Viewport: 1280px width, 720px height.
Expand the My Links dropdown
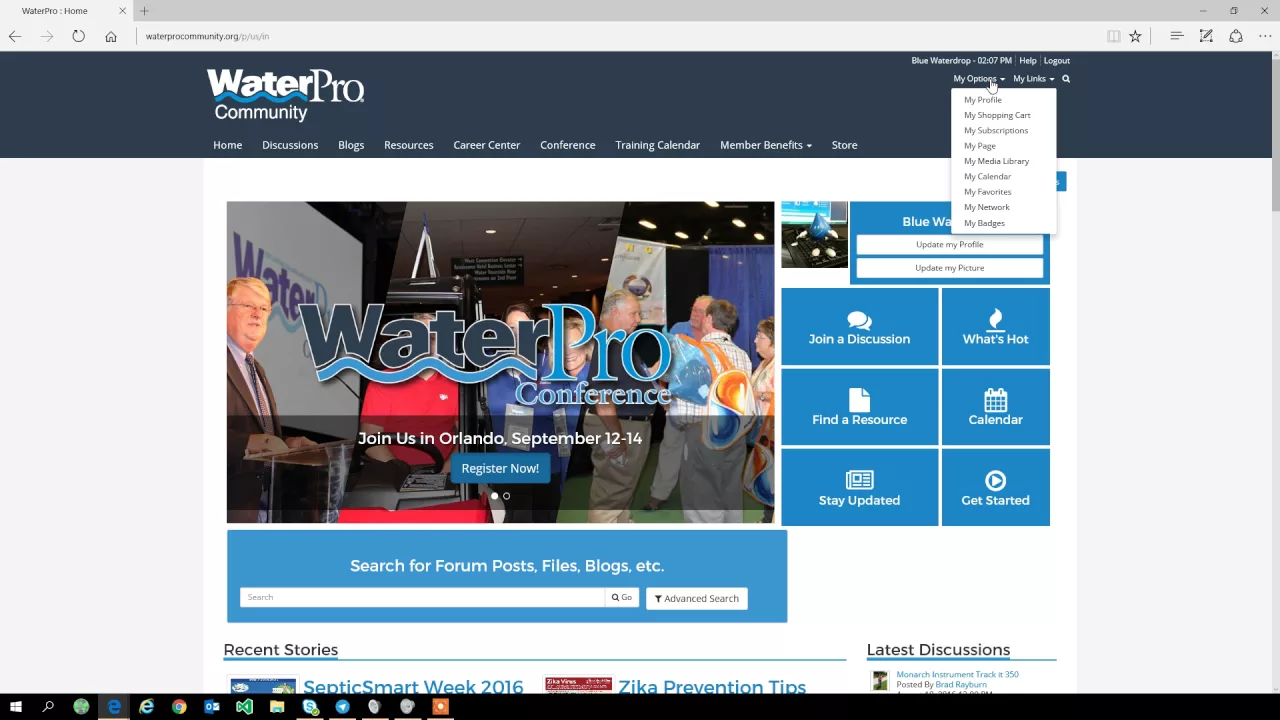(x=1033, y=79)
